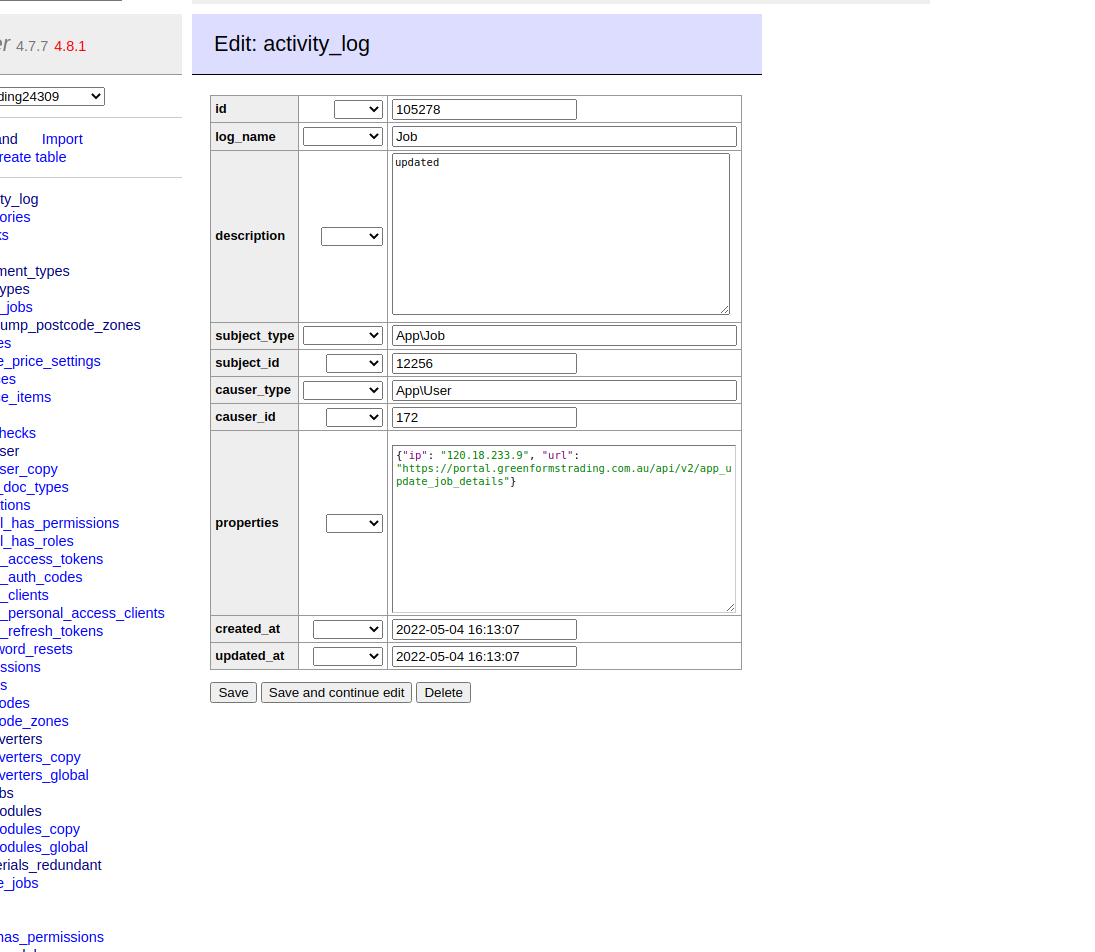Open function dropdown for causer_id field

click(x=354, y=417)
